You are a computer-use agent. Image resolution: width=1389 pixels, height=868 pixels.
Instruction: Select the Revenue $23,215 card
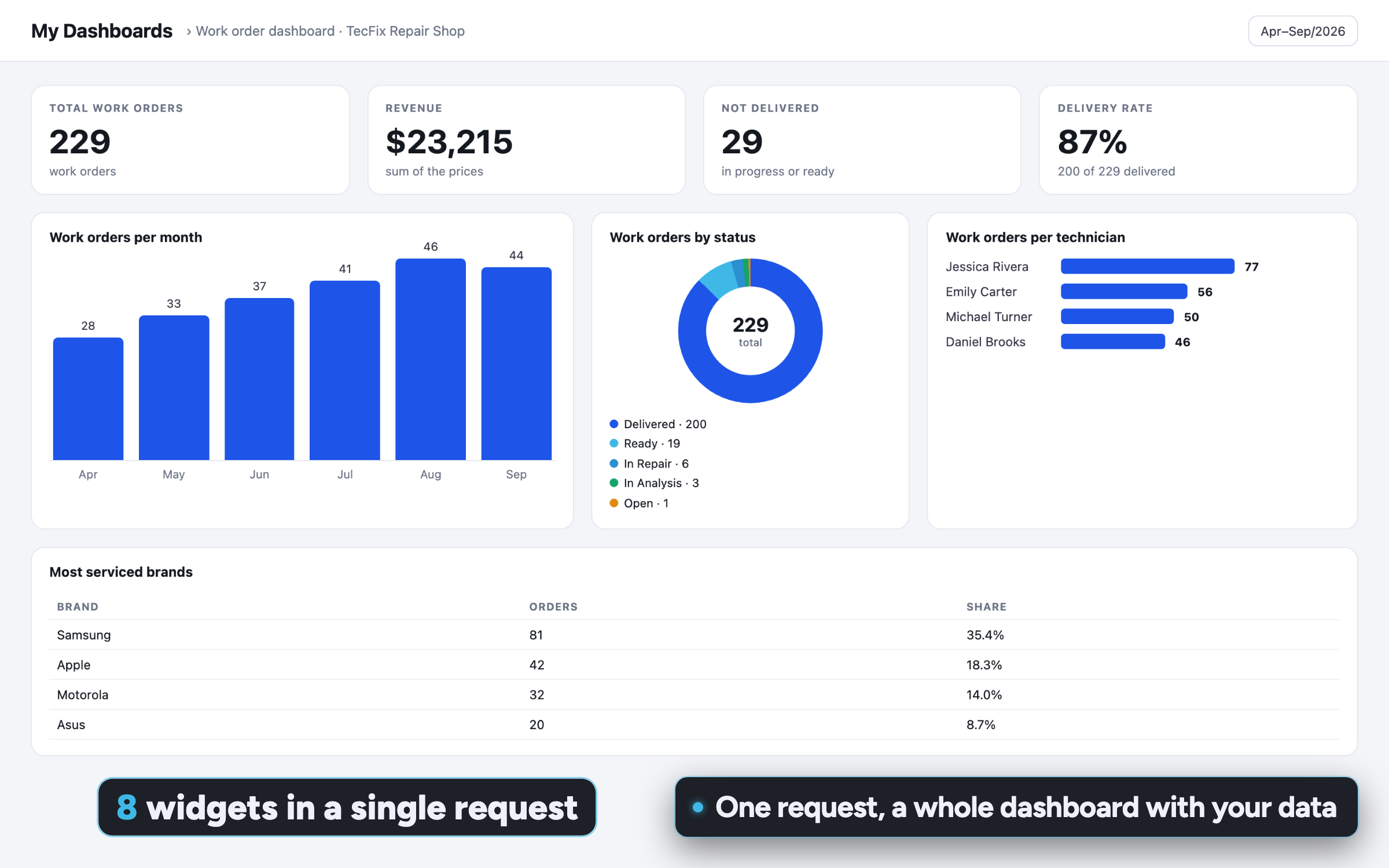coord(527,140)
